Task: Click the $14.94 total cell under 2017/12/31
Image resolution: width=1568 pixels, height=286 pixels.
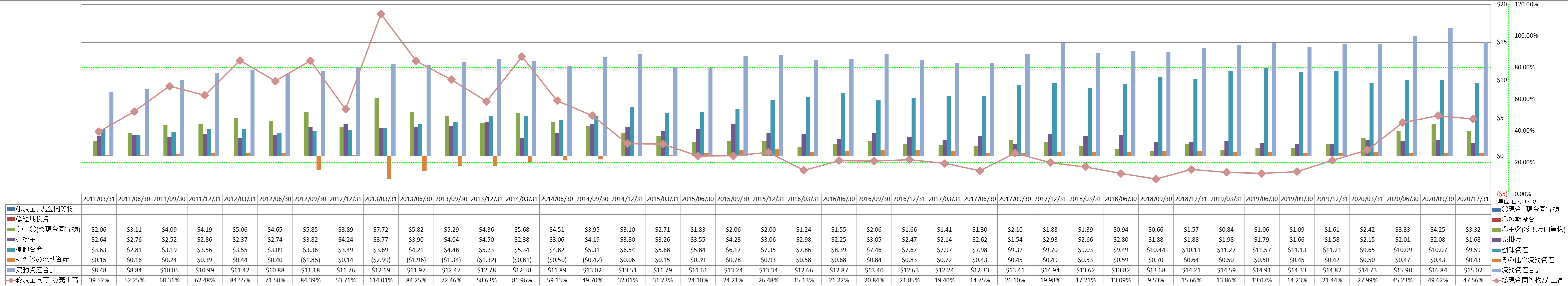Action: tap(1051, 270)
